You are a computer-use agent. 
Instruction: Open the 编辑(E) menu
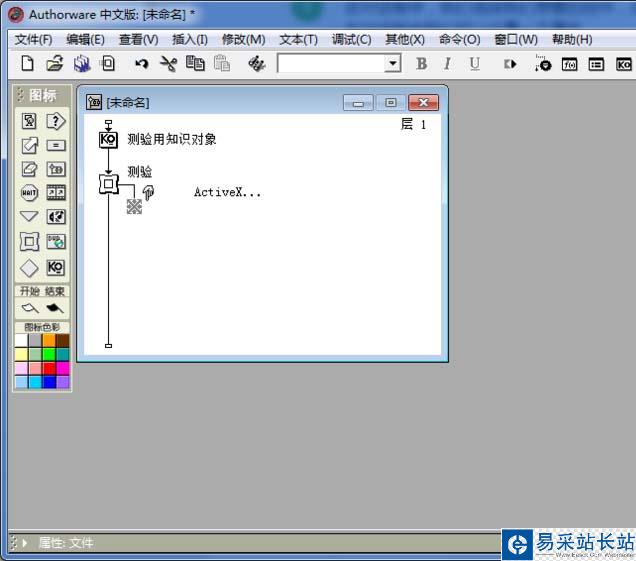(86, 40)
